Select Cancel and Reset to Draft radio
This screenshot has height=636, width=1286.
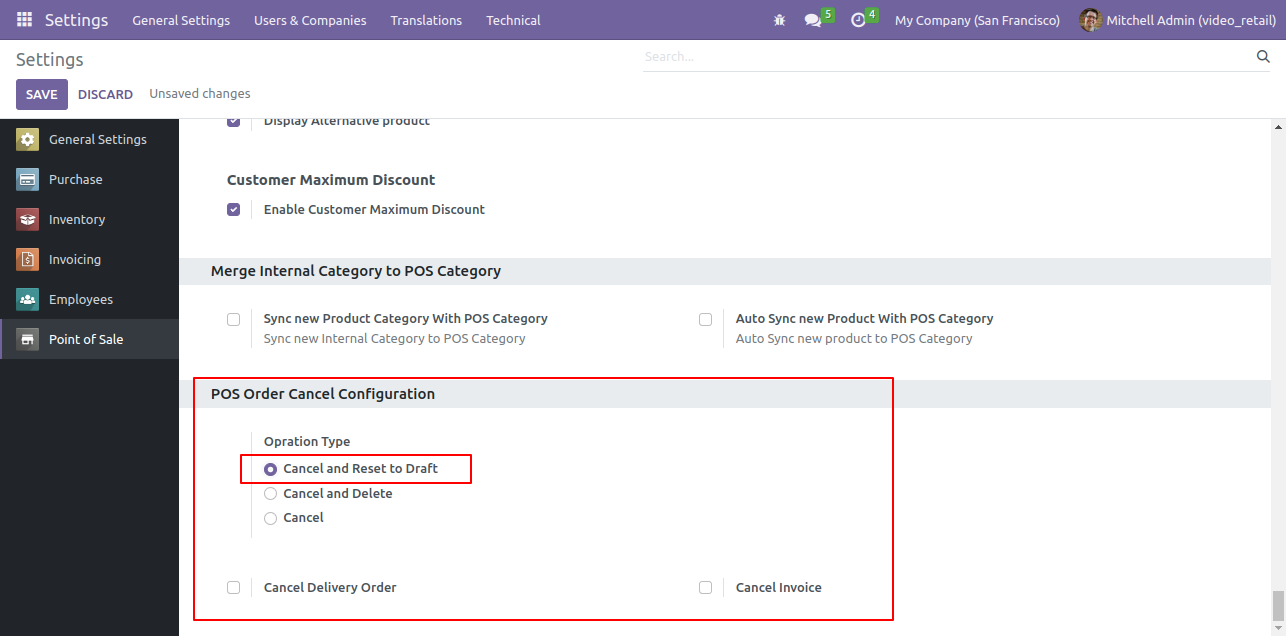270,469
